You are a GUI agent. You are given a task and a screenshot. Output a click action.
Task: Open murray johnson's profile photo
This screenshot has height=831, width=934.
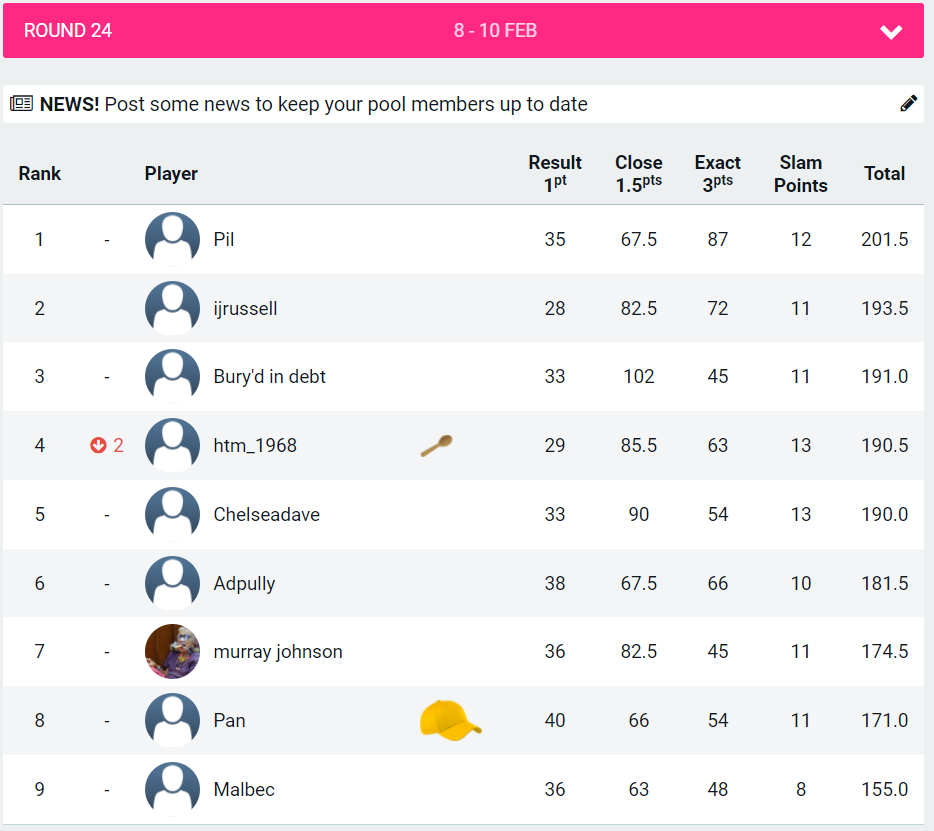[172, 652]
